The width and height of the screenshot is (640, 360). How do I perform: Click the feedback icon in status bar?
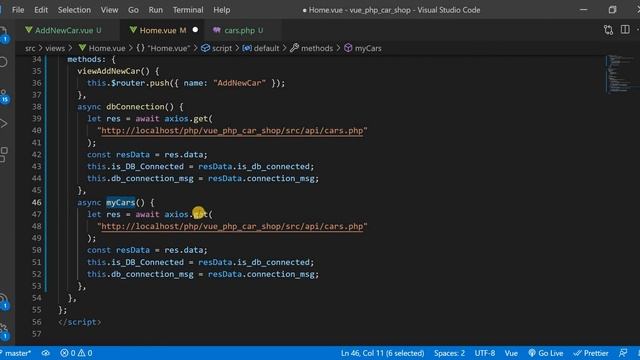623,353
